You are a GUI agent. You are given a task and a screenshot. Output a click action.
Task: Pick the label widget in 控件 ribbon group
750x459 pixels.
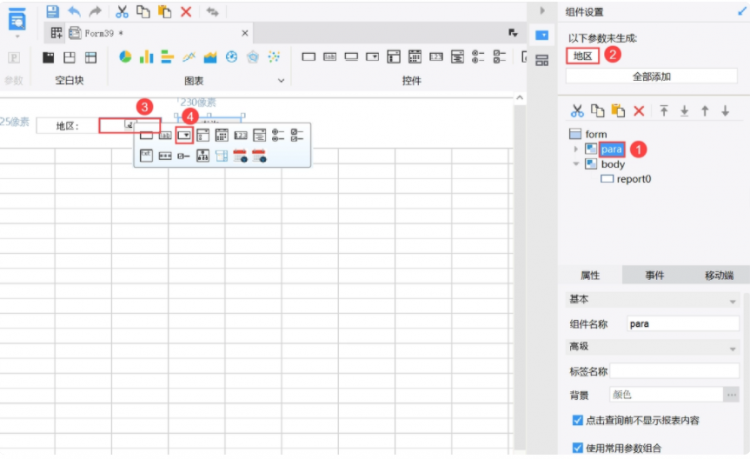(330, 57)
